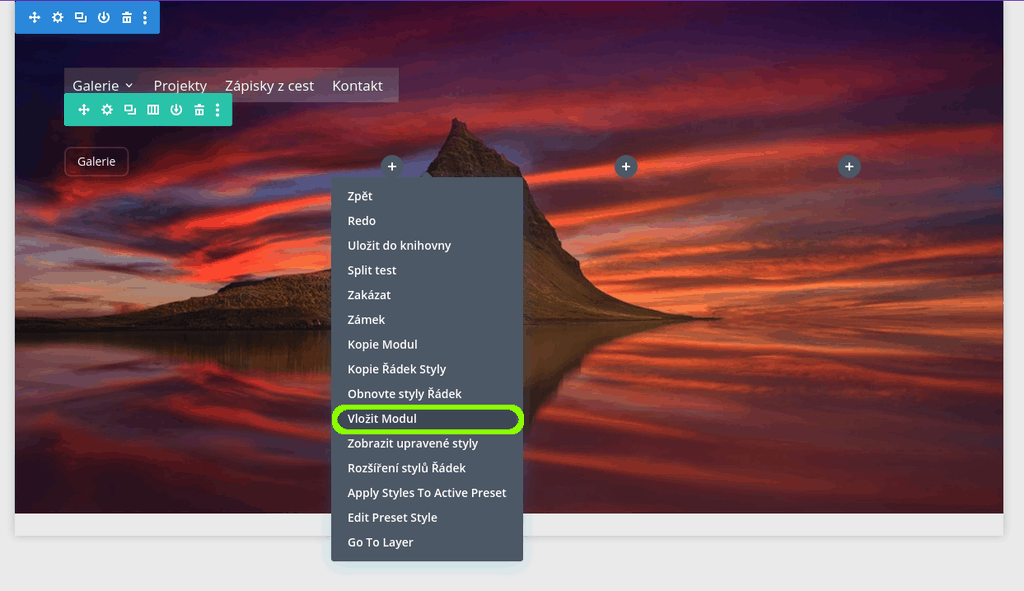Select Apply Styles To Active Preset
The width and height of the screenshot is (1024, 591).
tap(427, 493)
